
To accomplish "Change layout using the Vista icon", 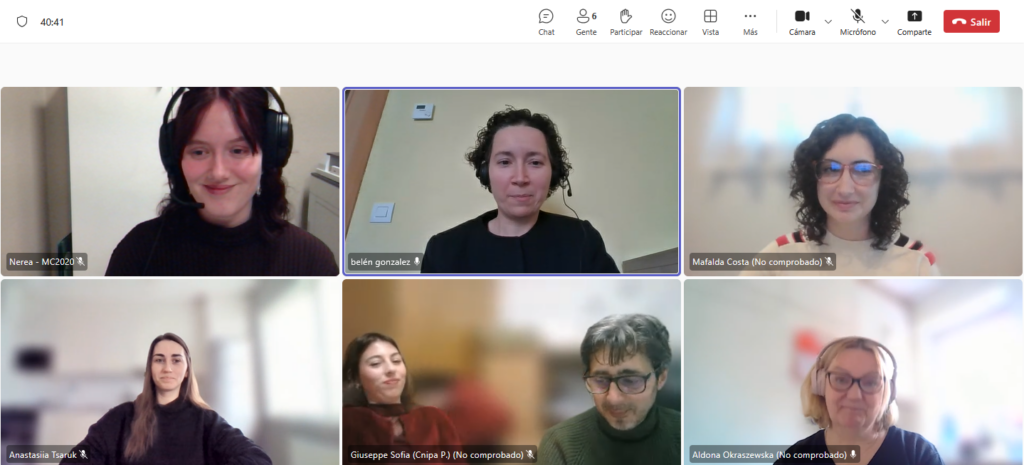I will point(710,21).
